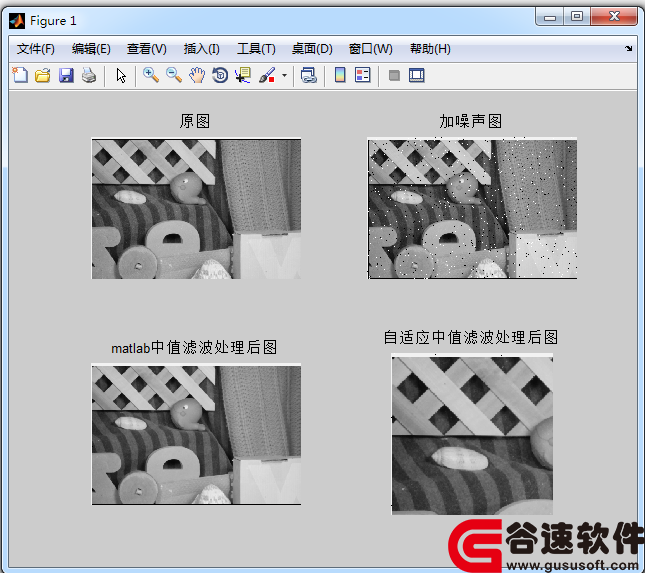
Task: Open the 帮助(H) menu
Action: point(430,49)
